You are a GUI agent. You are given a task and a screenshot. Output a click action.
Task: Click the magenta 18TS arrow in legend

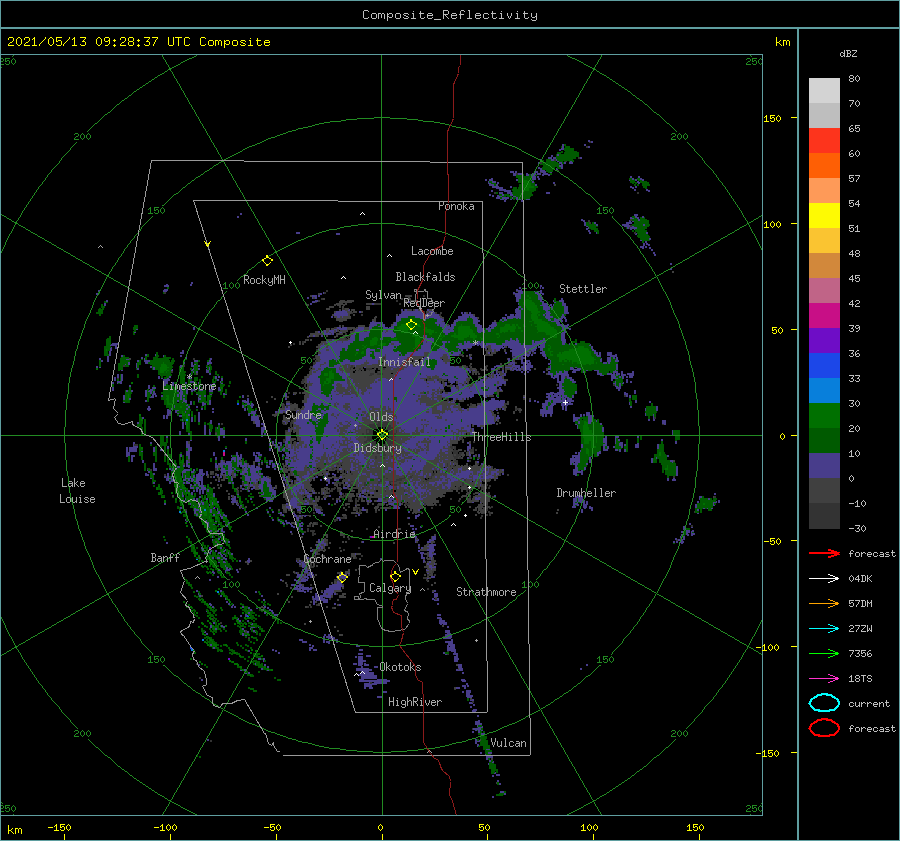[x=824, y=679]
